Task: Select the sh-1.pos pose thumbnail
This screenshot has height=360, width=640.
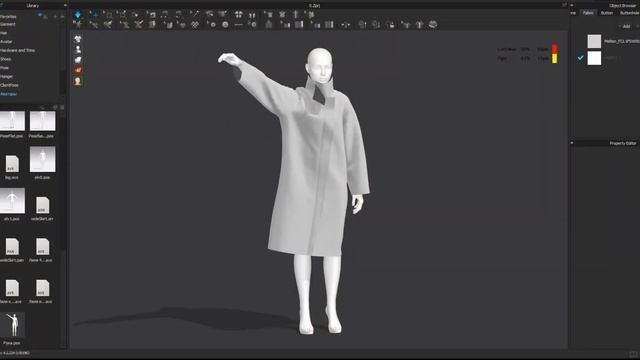Action: pyautogui.click(x=12, y=200)
